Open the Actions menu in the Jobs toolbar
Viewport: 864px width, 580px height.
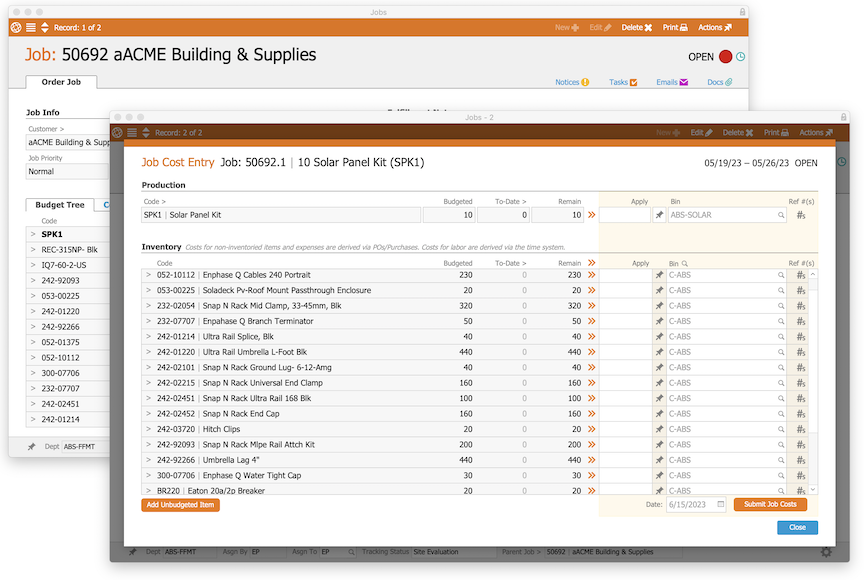715,28
